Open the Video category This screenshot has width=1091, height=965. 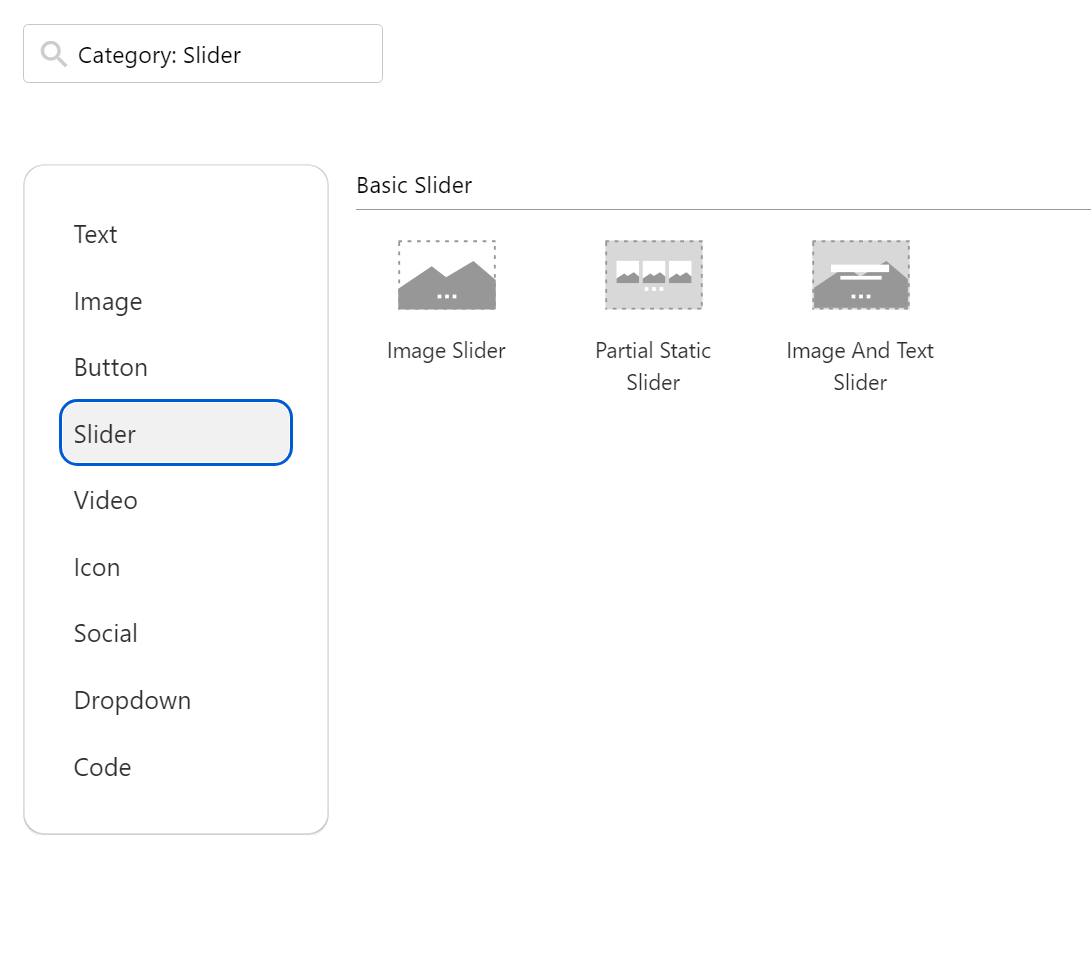106,501
